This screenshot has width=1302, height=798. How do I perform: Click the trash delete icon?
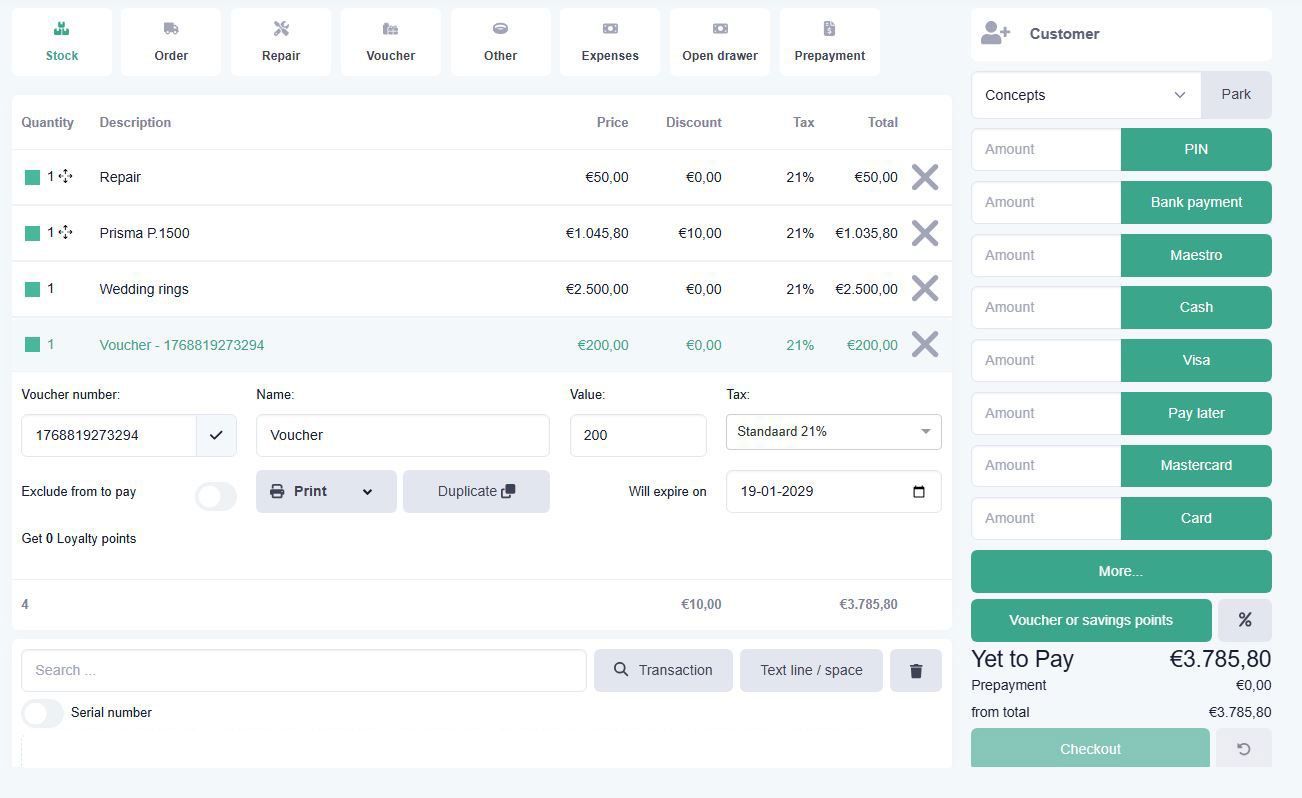(916, 670)
